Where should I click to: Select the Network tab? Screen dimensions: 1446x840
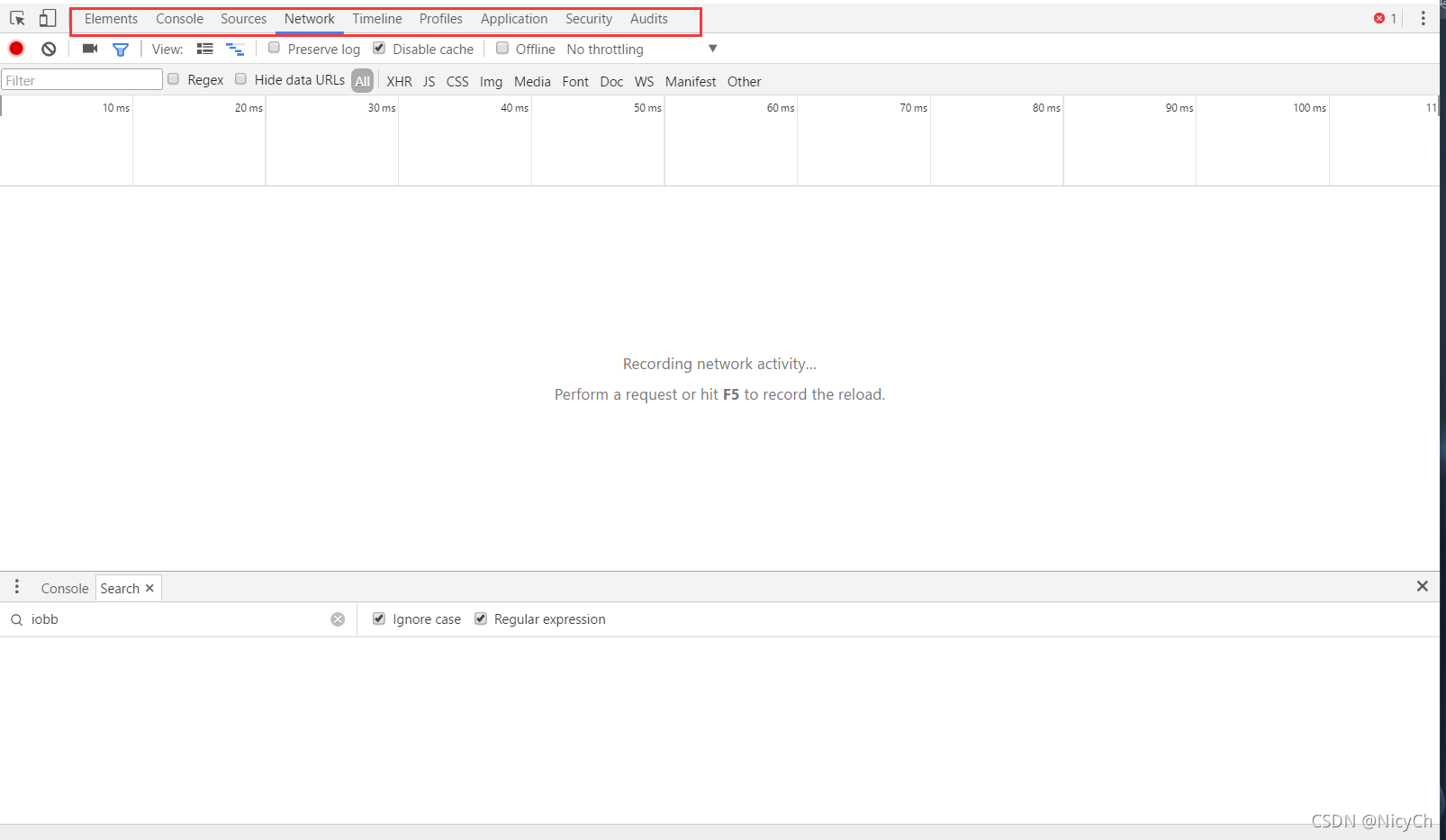click(x=309, y=19)
